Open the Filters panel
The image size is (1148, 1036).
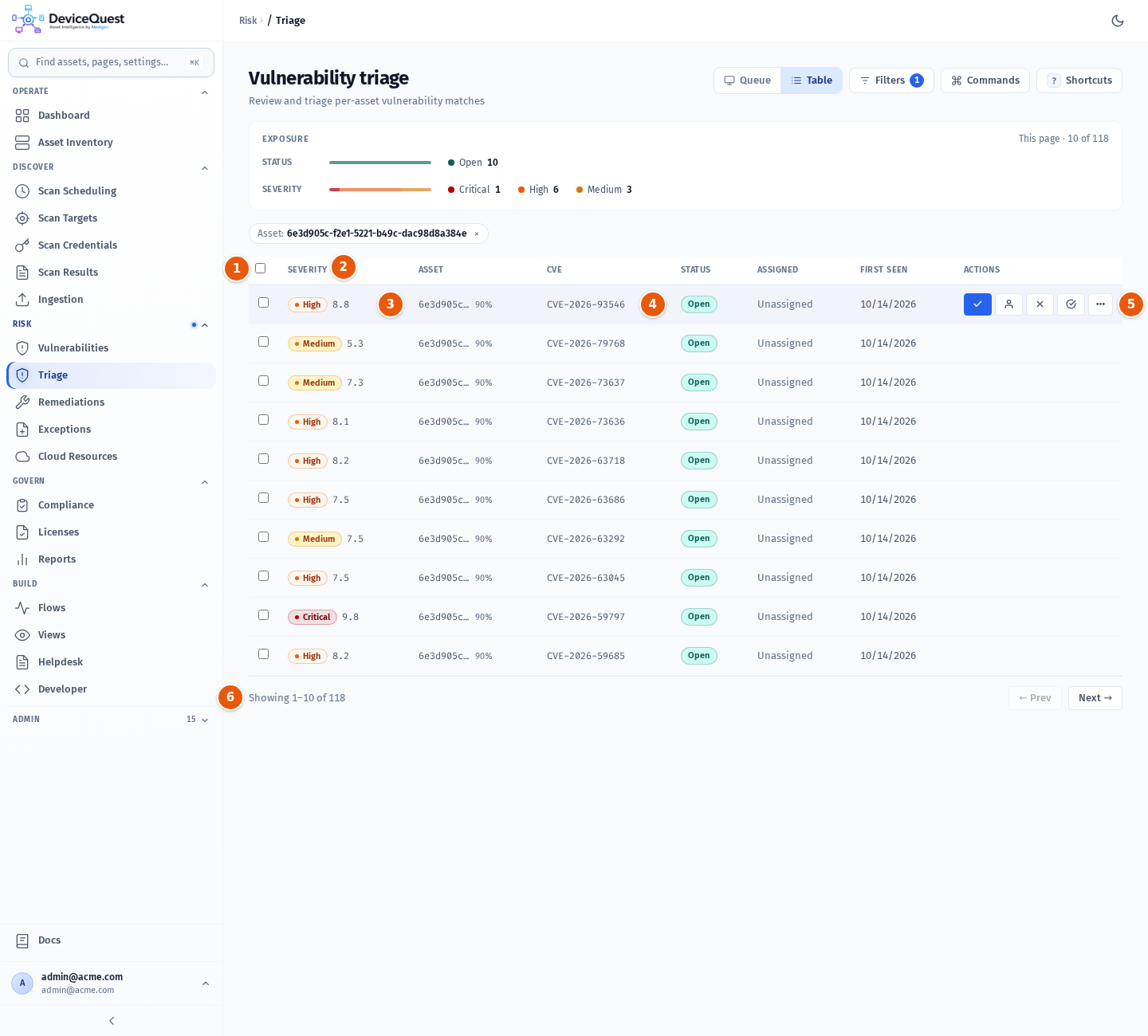891,80
